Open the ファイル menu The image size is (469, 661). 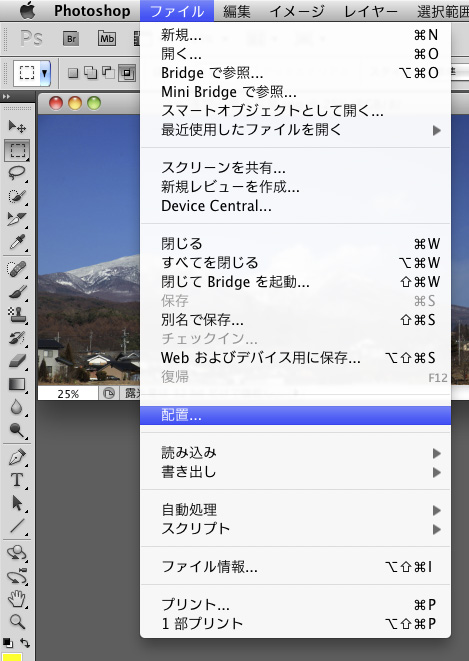(x=177, y=11)
